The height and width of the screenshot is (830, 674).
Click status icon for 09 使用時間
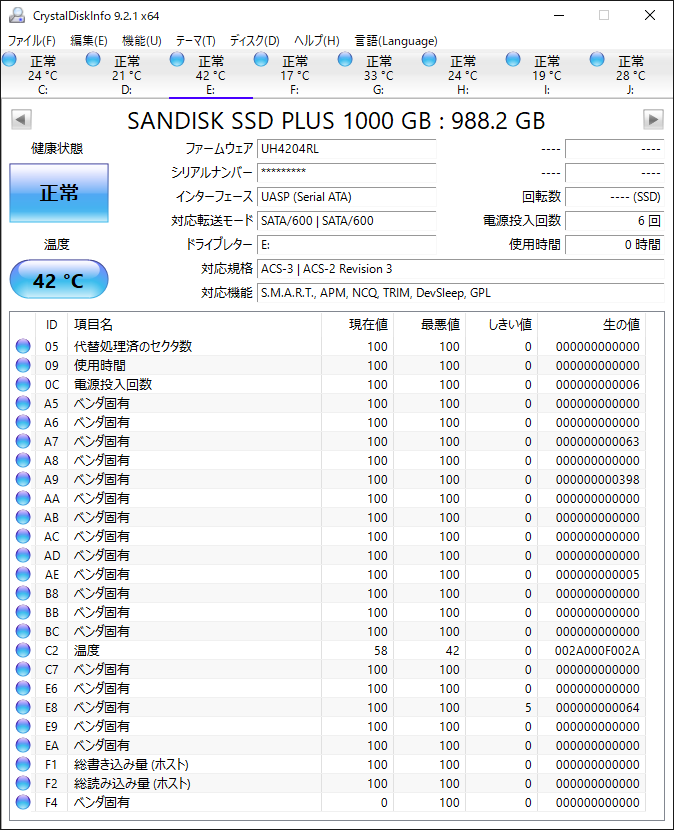23,365
